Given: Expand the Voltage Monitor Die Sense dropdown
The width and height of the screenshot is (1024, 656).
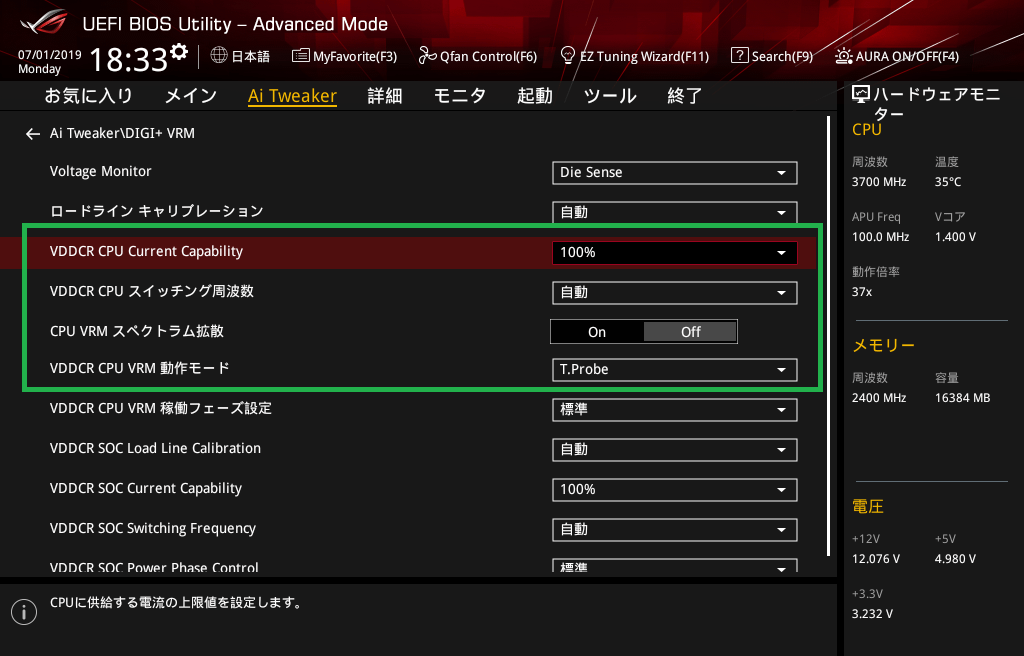Looking at the screenshot, I should (674, 172).
